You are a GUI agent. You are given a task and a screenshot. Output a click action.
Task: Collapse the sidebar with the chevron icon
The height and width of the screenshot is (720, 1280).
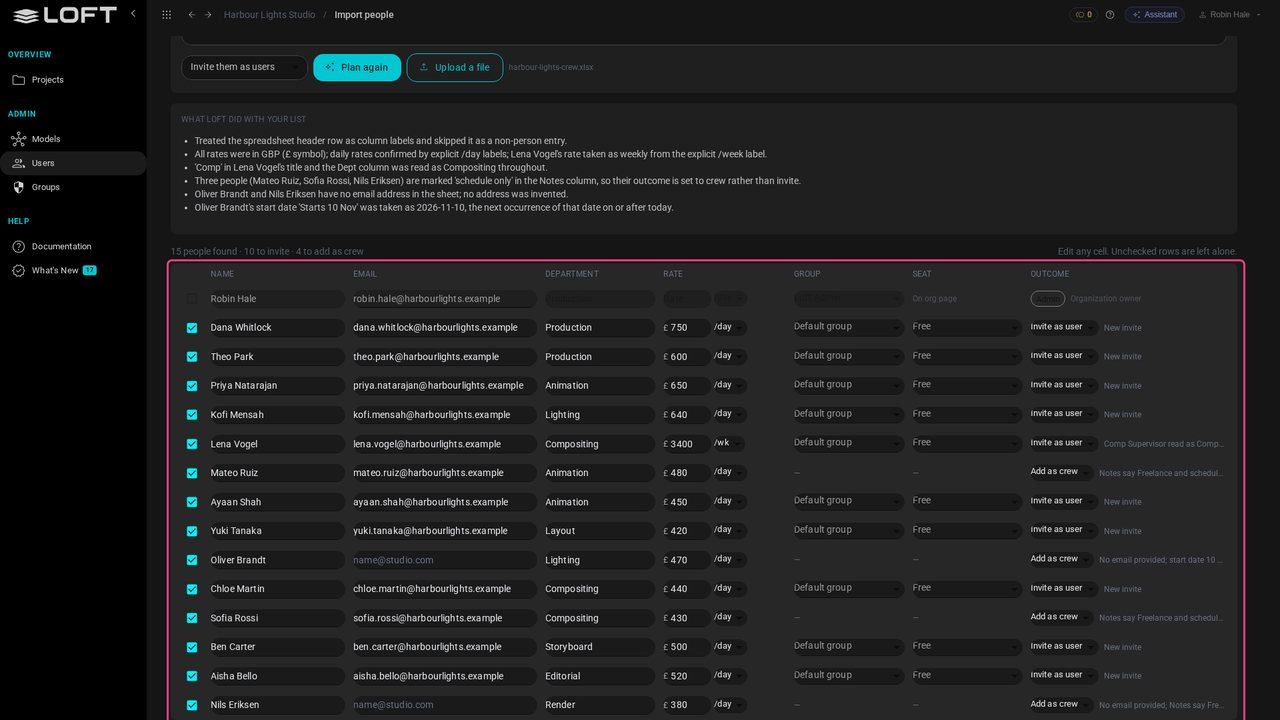click(133, 14)
